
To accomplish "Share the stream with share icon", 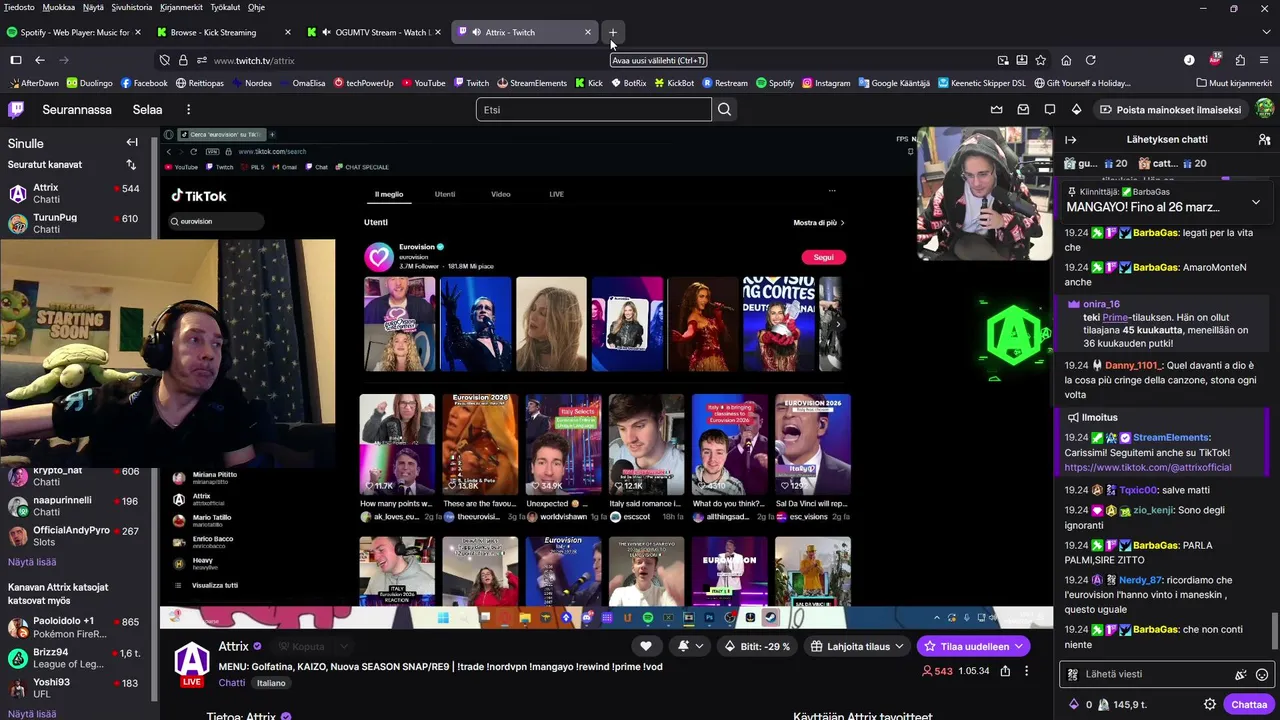I will pos(1005,671).
